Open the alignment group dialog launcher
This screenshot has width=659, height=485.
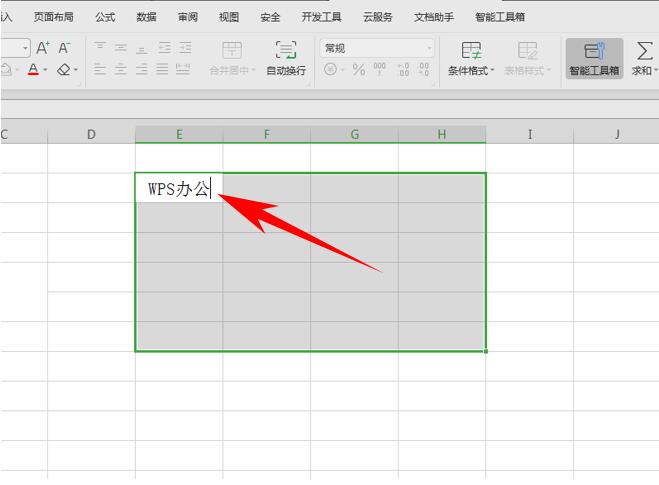[308, 84]
